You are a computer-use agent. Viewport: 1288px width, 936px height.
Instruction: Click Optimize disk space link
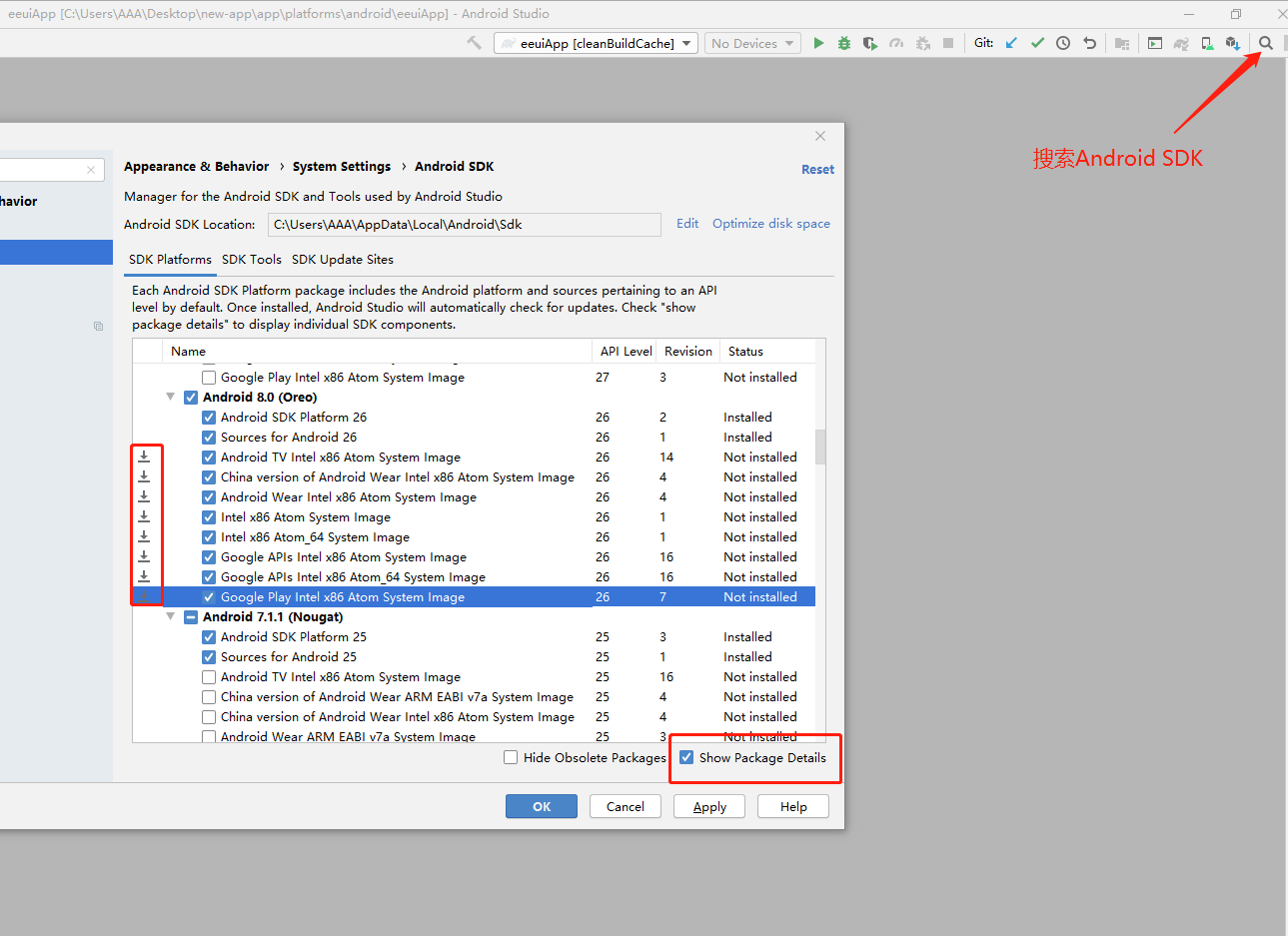click(771, 223)
